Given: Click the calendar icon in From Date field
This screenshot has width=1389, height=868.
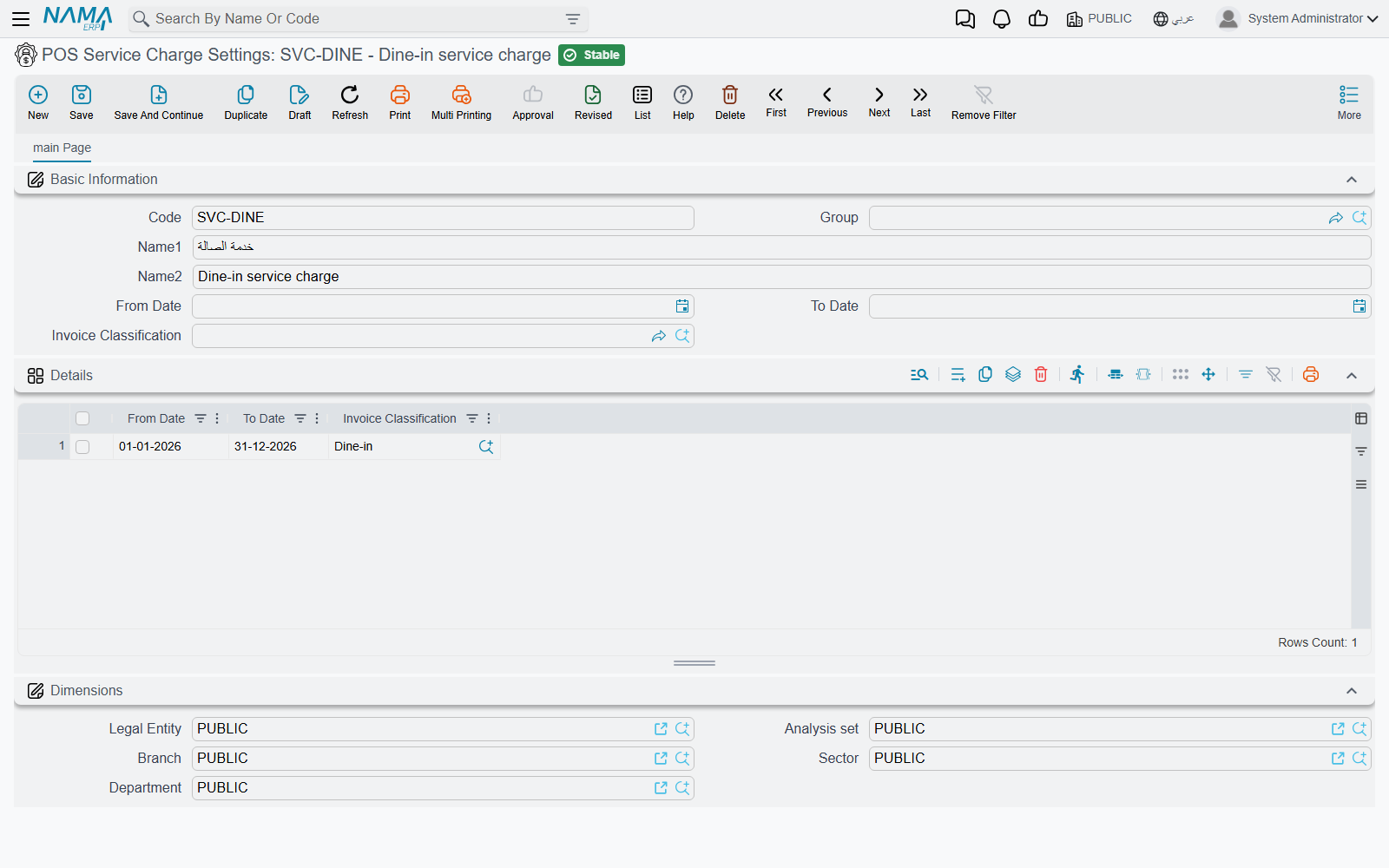Looking at the screenshot, I should click(x=682, y=306).
